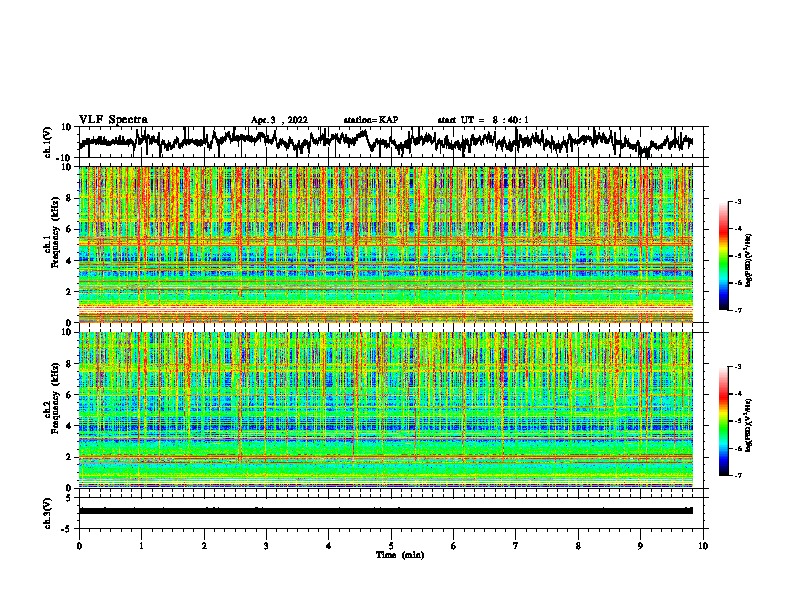Click the "-7" label on ch.1 color bar
792x612 pixels.
pyautogui.click(x=738, y=310)
